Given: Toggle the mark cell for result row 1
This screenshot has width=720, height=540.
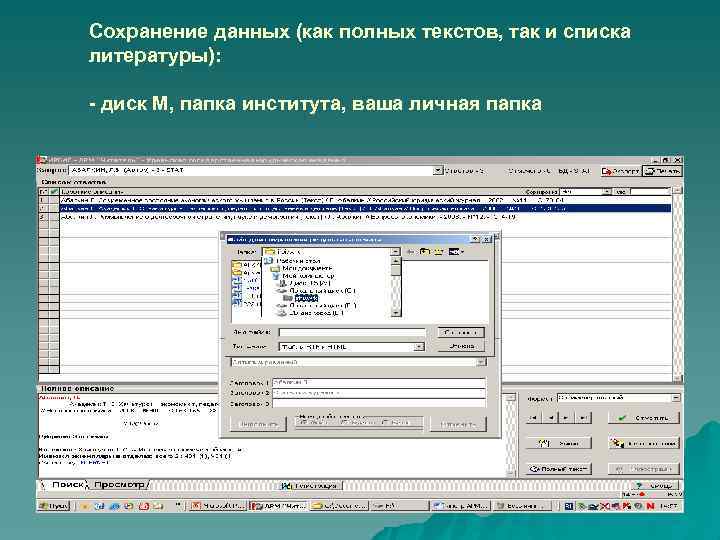Looking at the screenshot, I should coord(54,200).
